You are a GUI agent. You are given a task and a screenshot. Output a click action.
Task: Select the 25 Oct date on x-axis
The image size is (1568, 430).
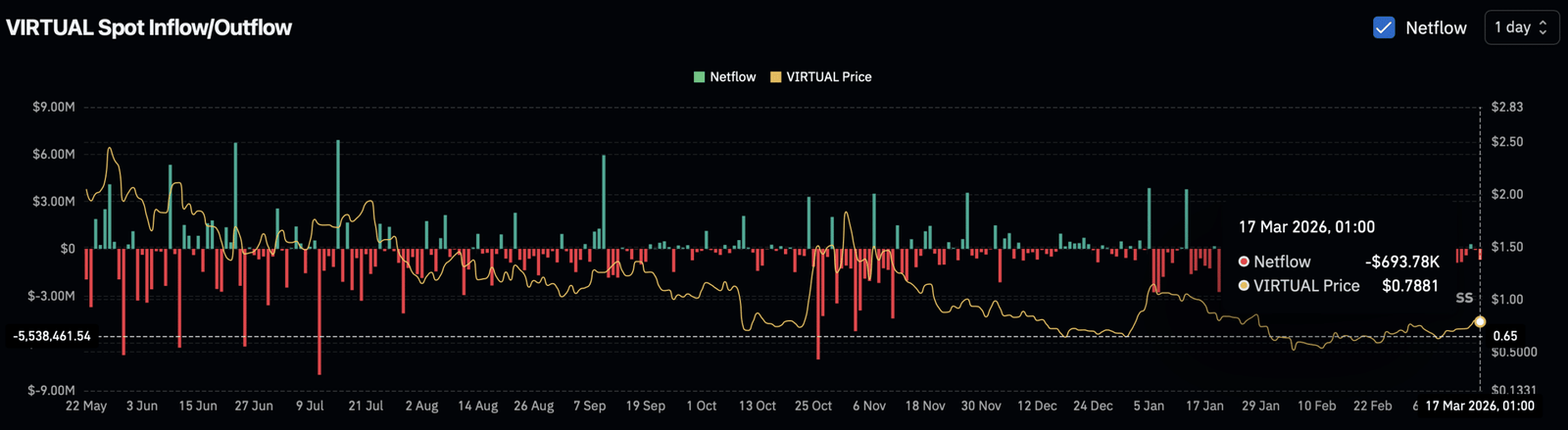813,406
